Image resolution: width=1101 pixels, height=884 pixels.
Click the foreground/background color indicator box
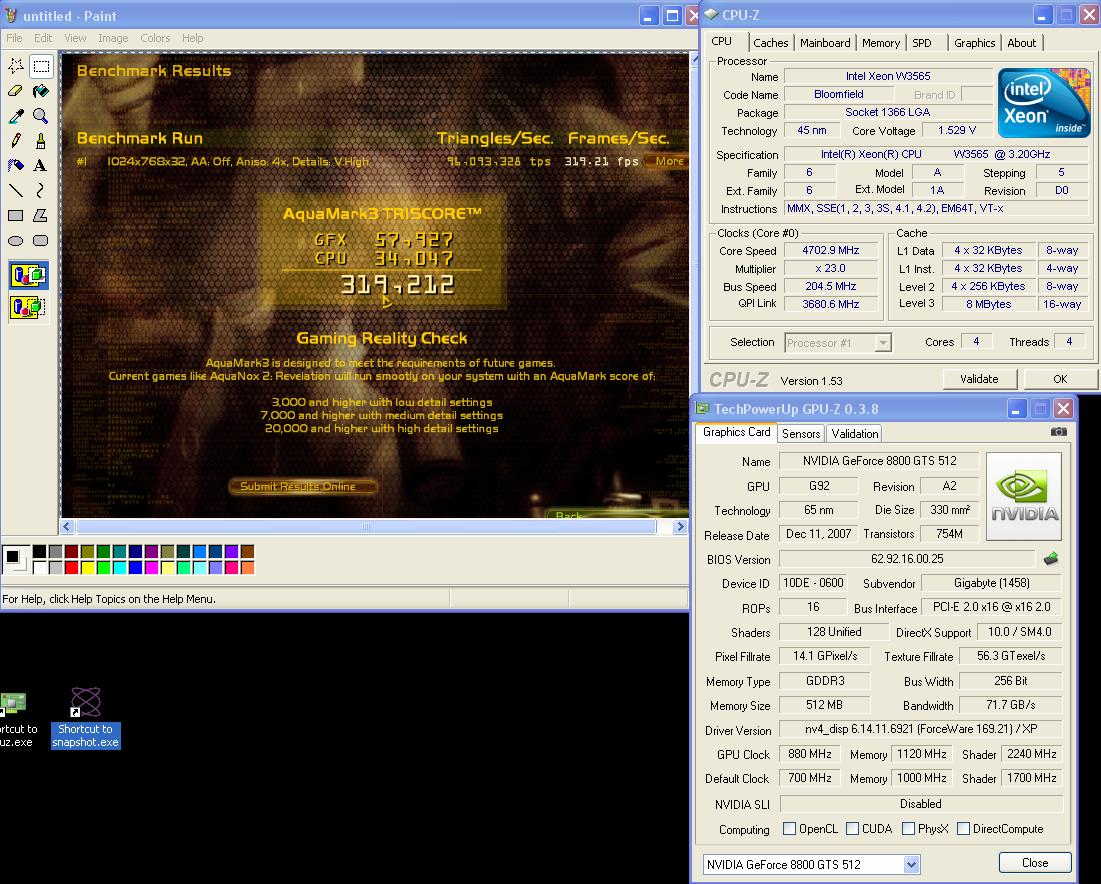click(15, 560)
